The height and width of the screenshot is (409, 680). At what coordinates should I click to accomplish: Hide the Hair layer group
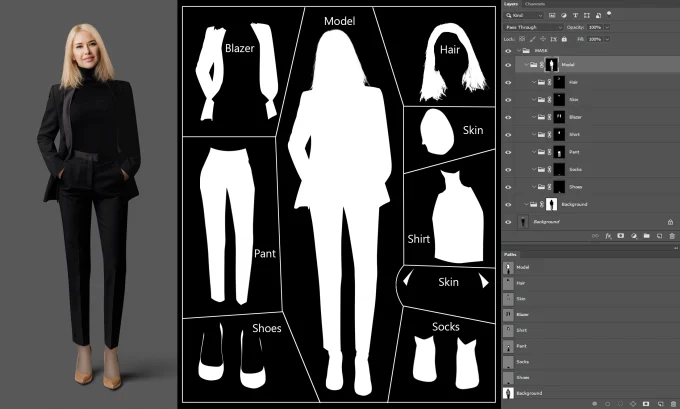[x=508, y=82]
